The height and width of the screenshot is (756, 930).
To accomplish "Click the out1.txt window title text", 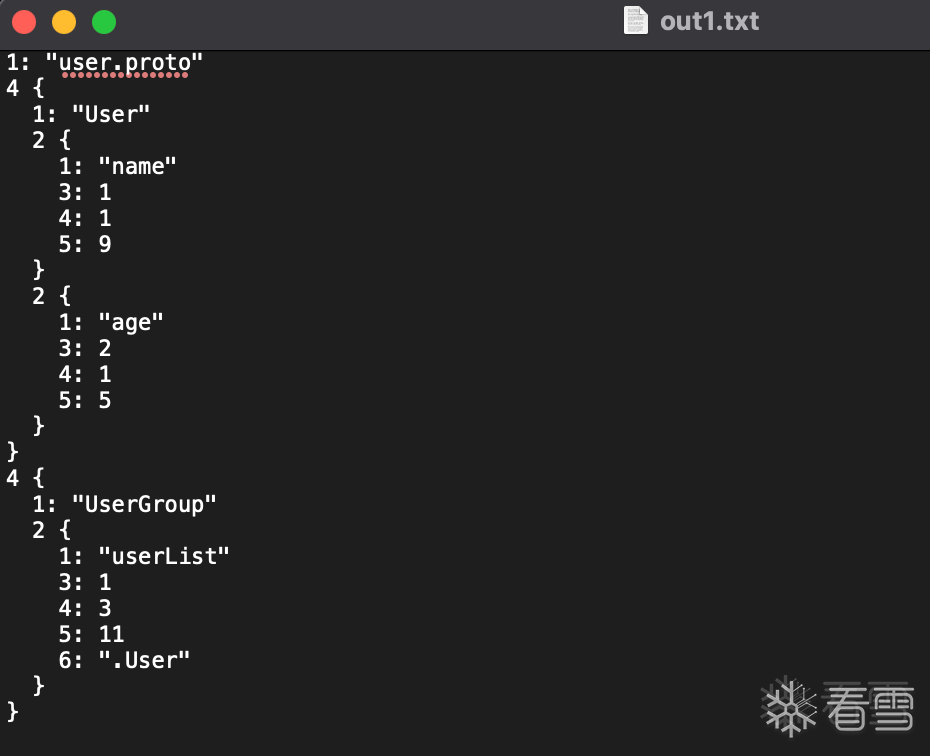I will point(709,21).
